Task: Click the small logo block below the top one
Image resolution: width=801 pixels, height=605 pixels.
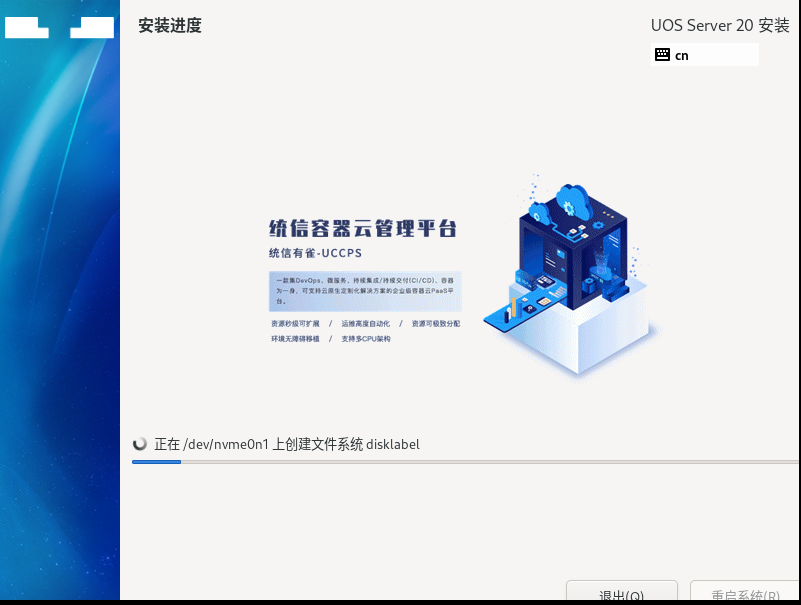Action: pyautogui.click(x=93, y=27)
